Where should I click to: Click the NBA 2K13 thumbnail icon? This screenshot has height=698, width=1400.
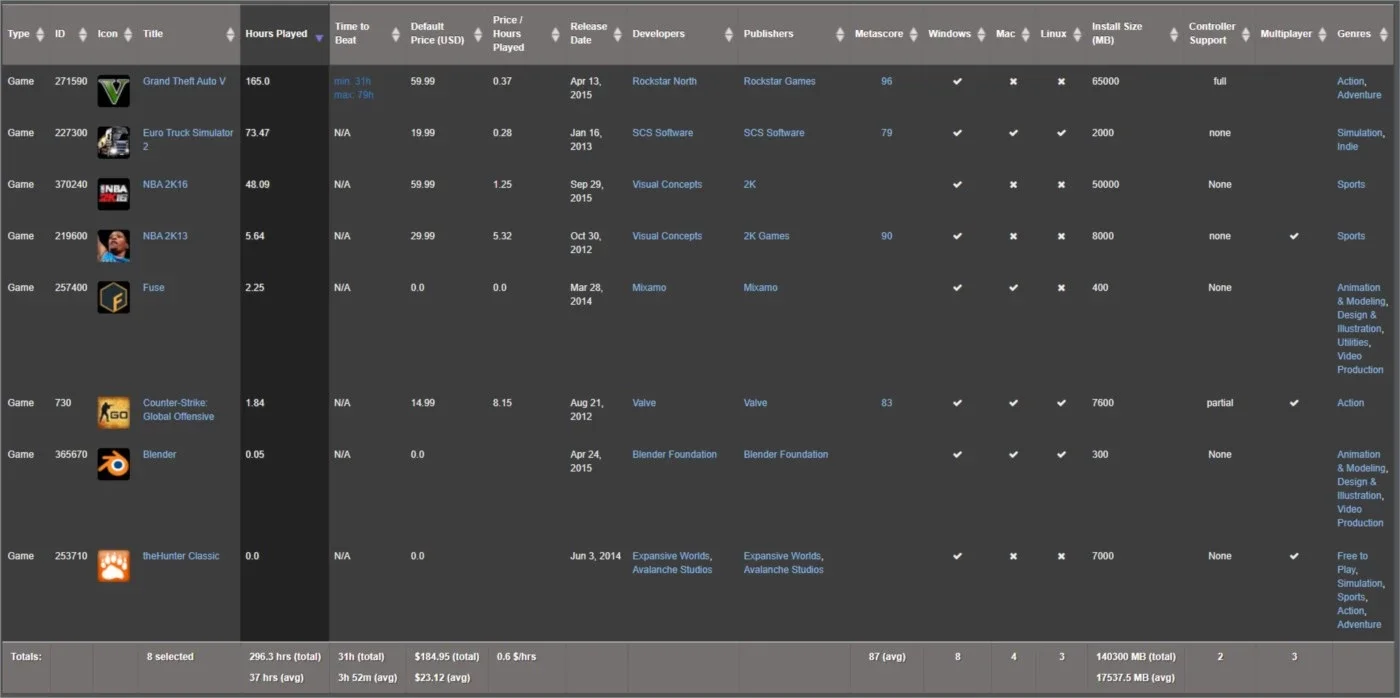point(113,246)
